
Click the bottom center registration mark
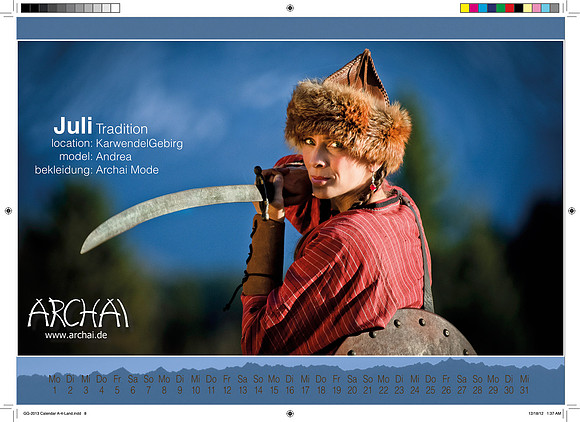(x=290, y=413)
